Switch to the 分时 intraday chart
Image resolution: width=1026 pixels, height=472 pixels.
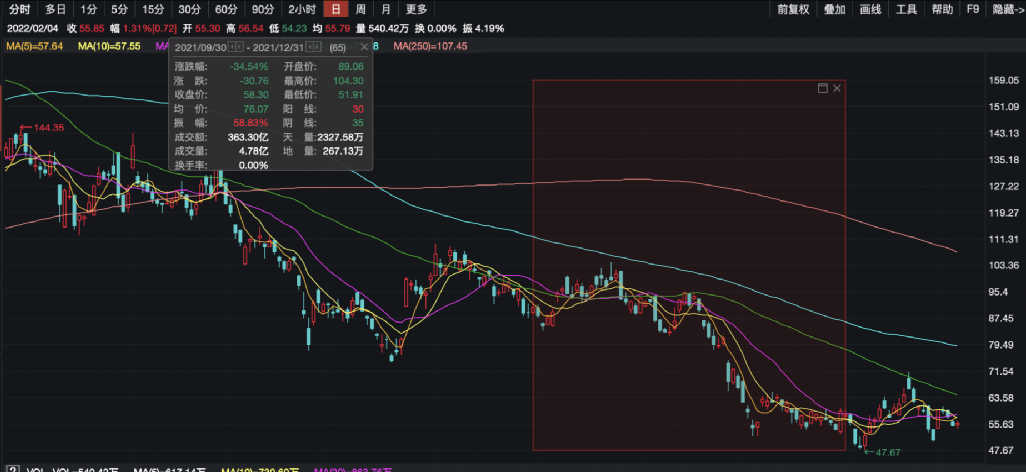pos(19,9)
